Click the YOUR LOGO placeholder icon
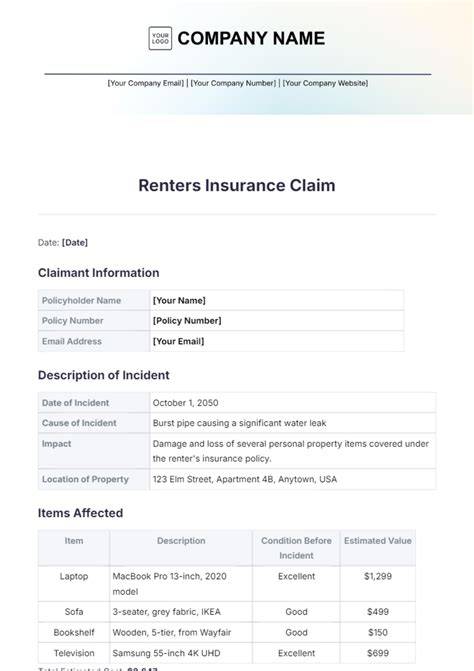The height and width of the screenshot is (671, 474). (160, 39)
